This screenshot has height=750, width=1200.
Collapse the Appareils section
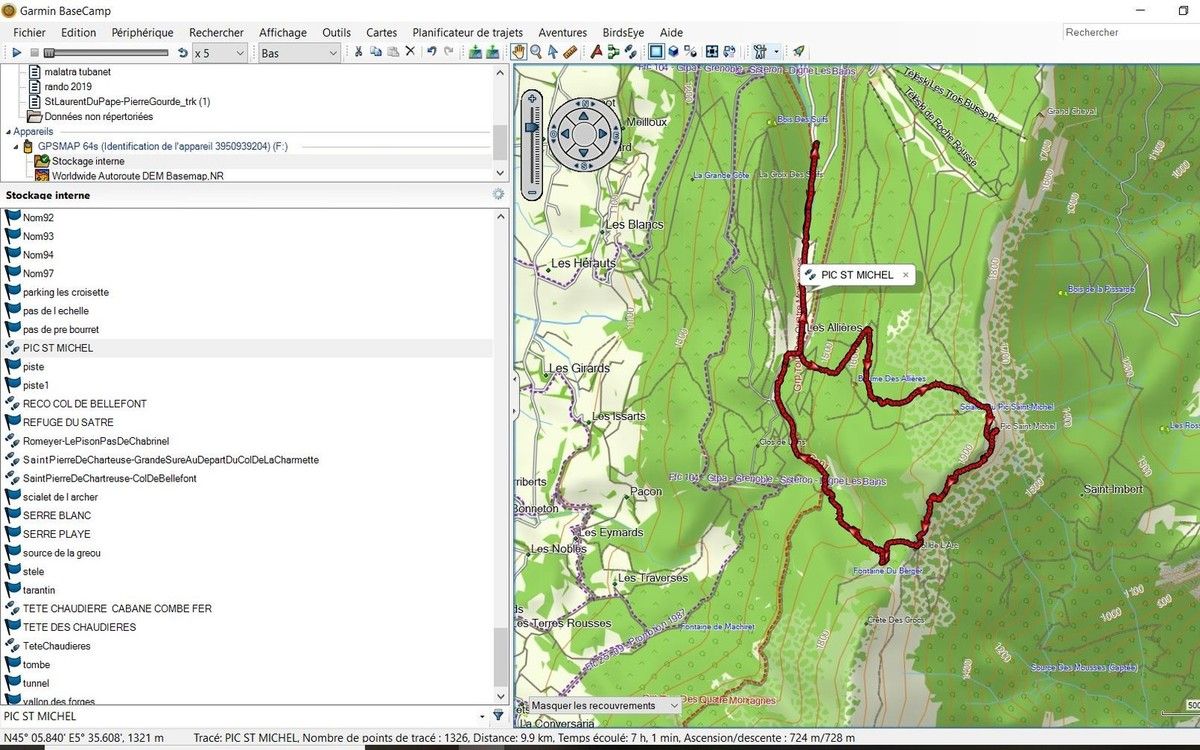[7, 132]
